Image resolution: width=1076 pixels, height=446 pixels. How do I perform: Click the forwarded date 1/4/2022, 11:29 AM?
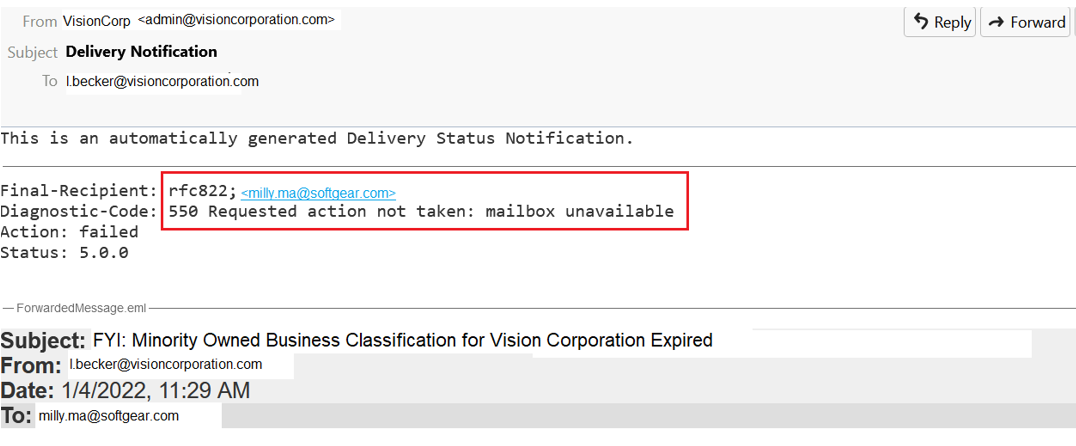[155, 391]
